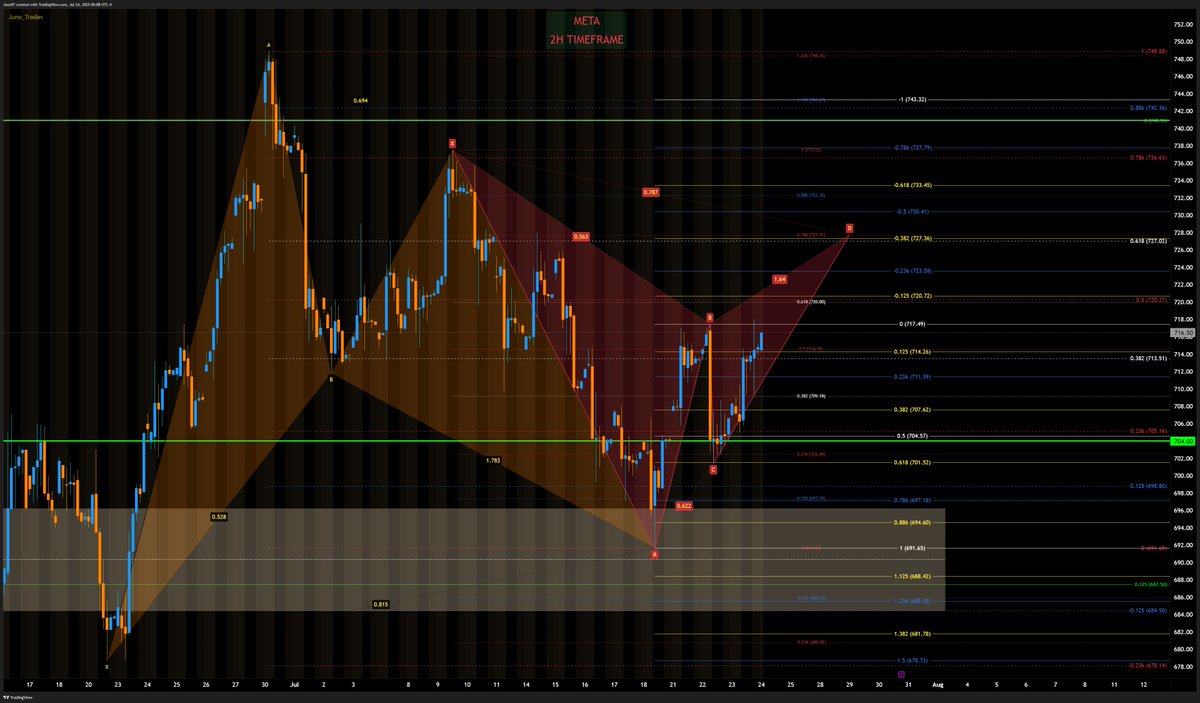Click the Jul label on date axis
The height and width of the screenshot is (703, 1200).
point(295,685)
